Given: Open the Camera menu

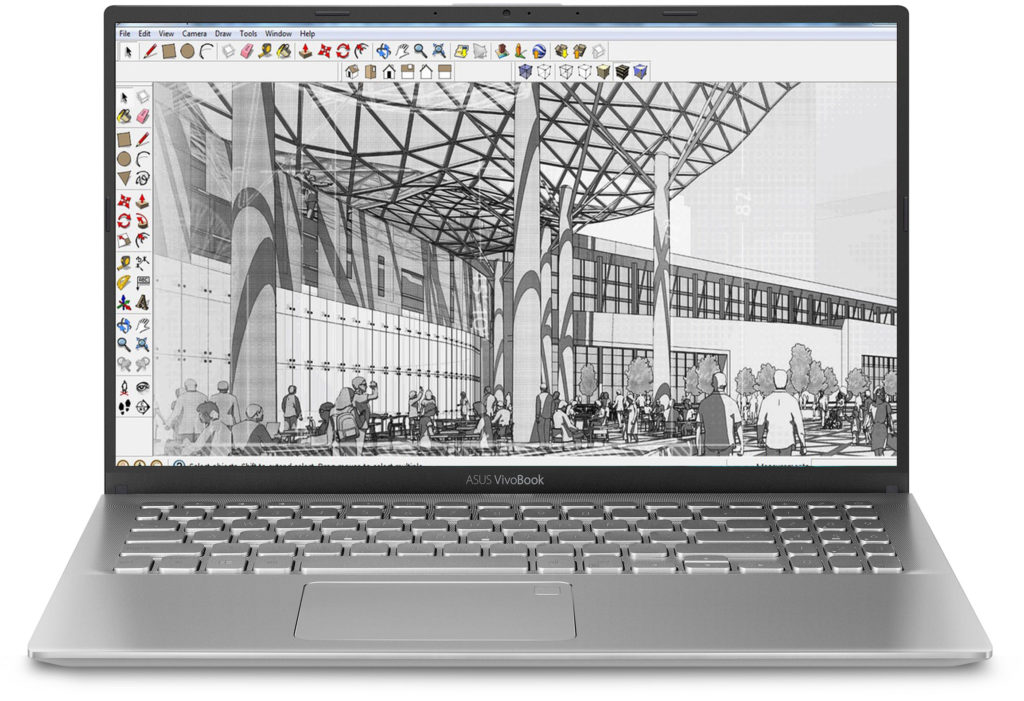Looking at the screenshot, I should 196,32.
